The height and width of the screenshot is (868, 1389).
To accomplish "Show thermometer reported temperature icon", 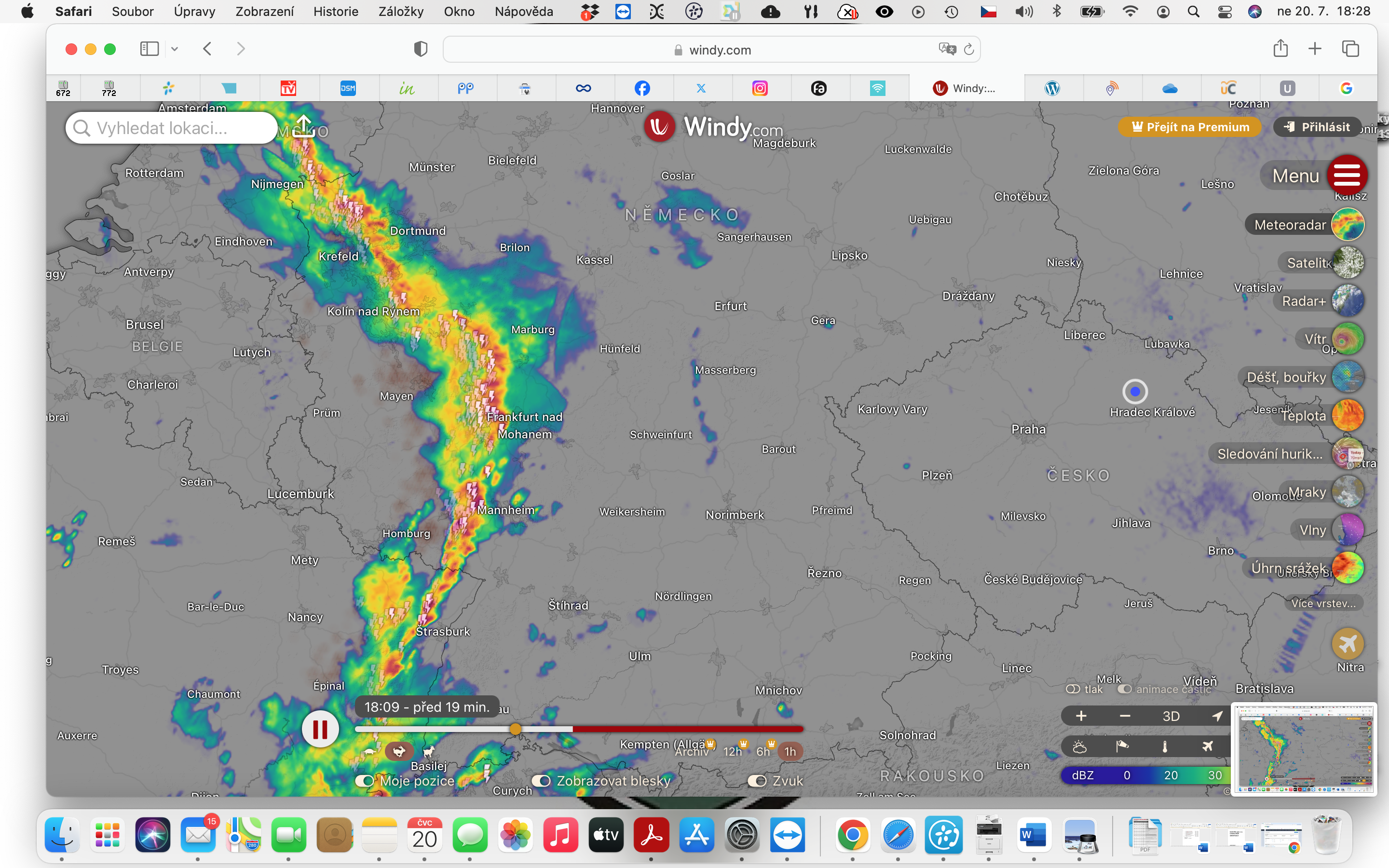I will click(1165, 746).
